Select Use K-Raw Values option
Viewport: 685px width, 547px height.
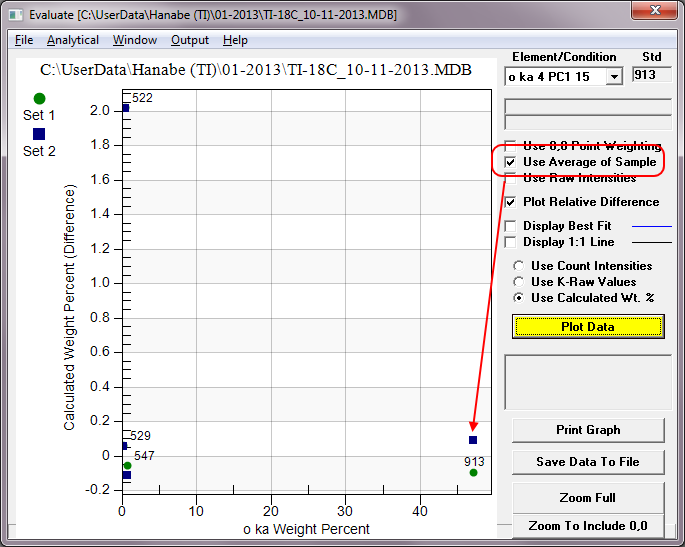click(518, 282)
